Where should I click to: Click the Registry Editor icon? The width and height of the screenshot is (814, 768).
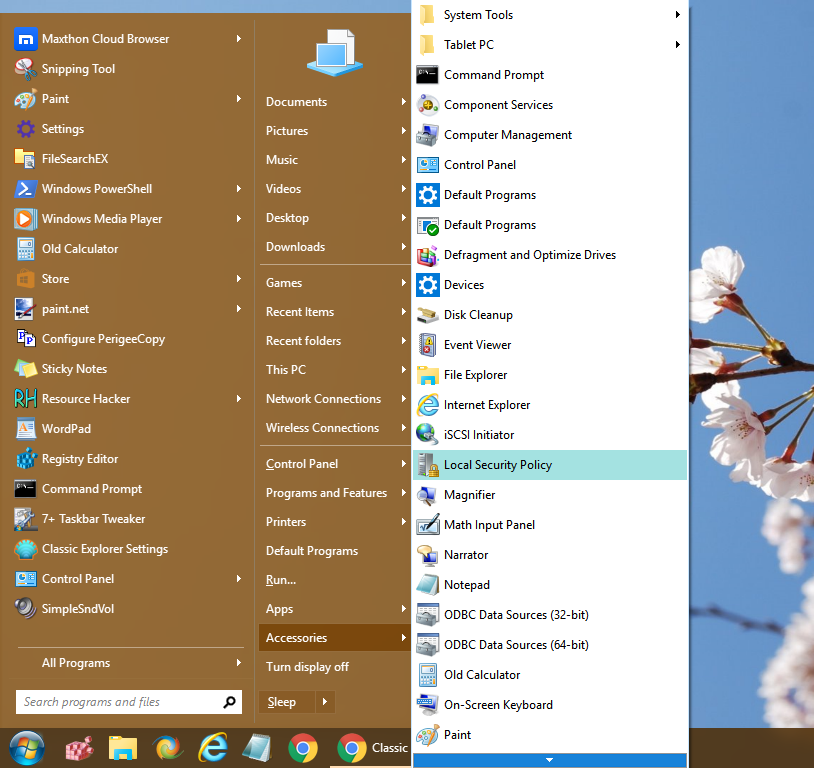tap(25, 459)
